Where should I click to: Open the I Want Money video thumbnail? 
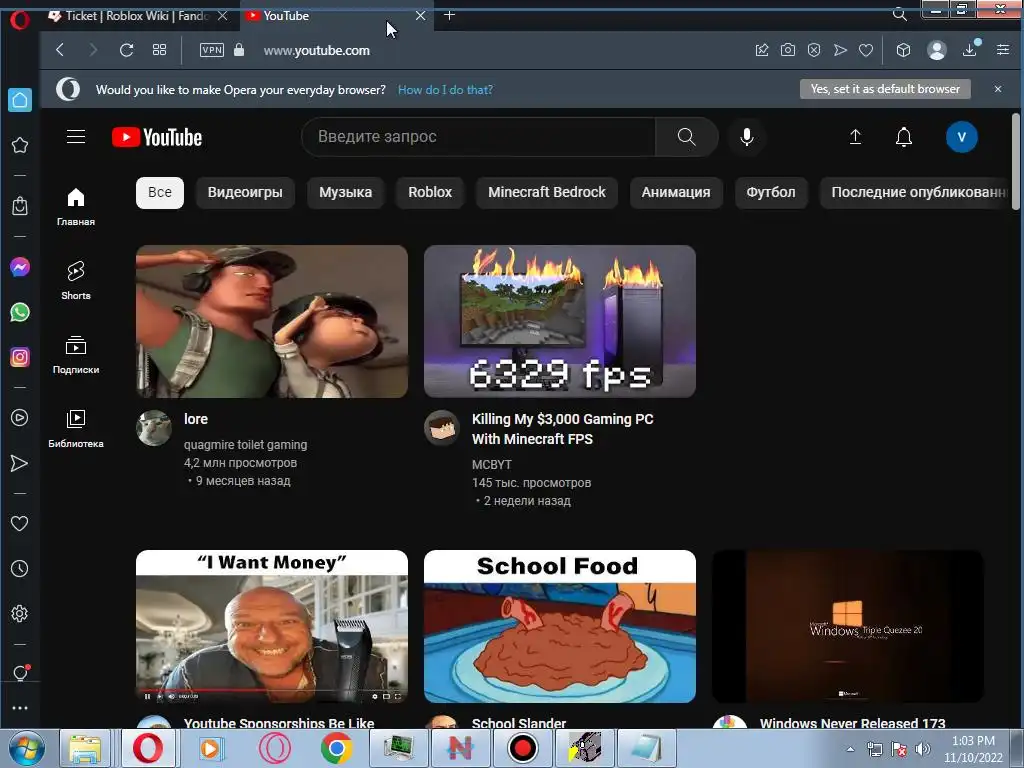272,626
